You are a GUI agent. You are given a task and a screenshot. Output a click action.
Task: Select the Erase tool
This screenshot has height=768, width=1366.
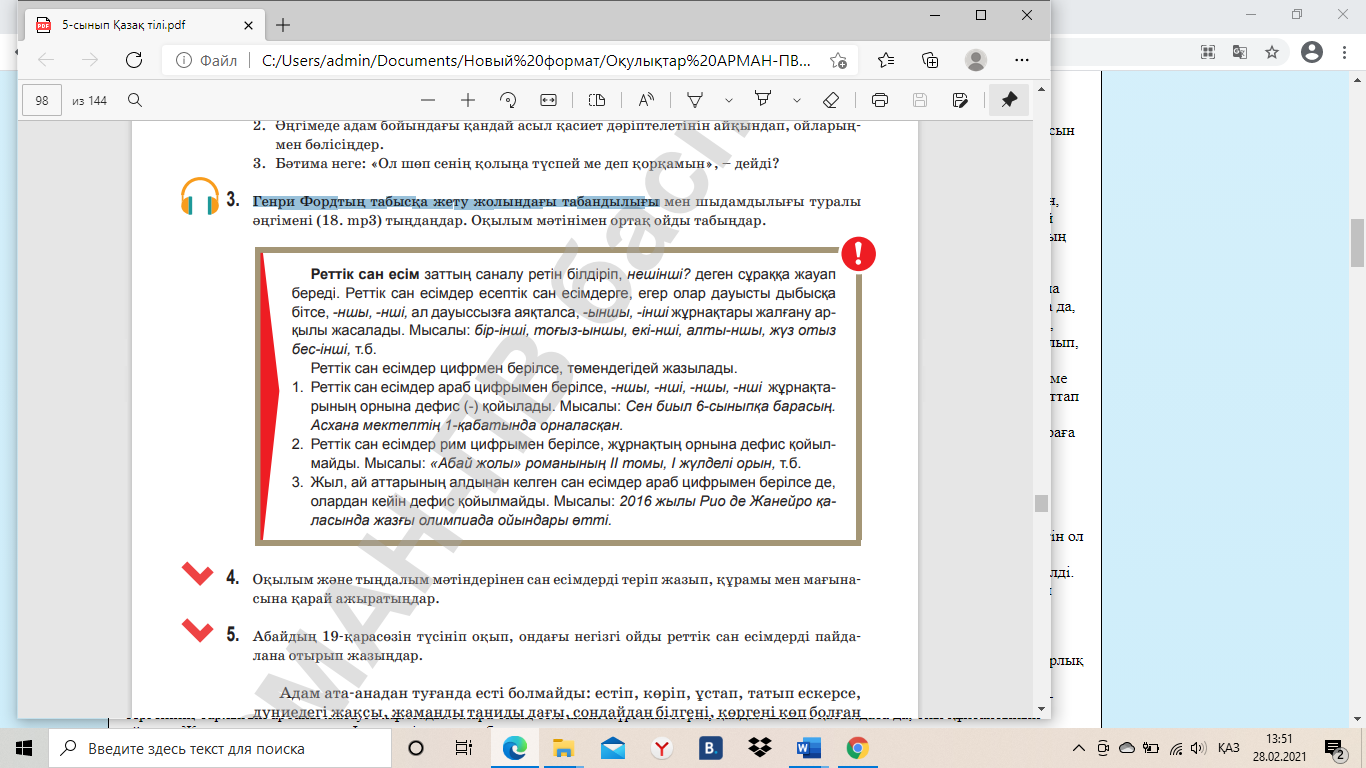point(830,100)
